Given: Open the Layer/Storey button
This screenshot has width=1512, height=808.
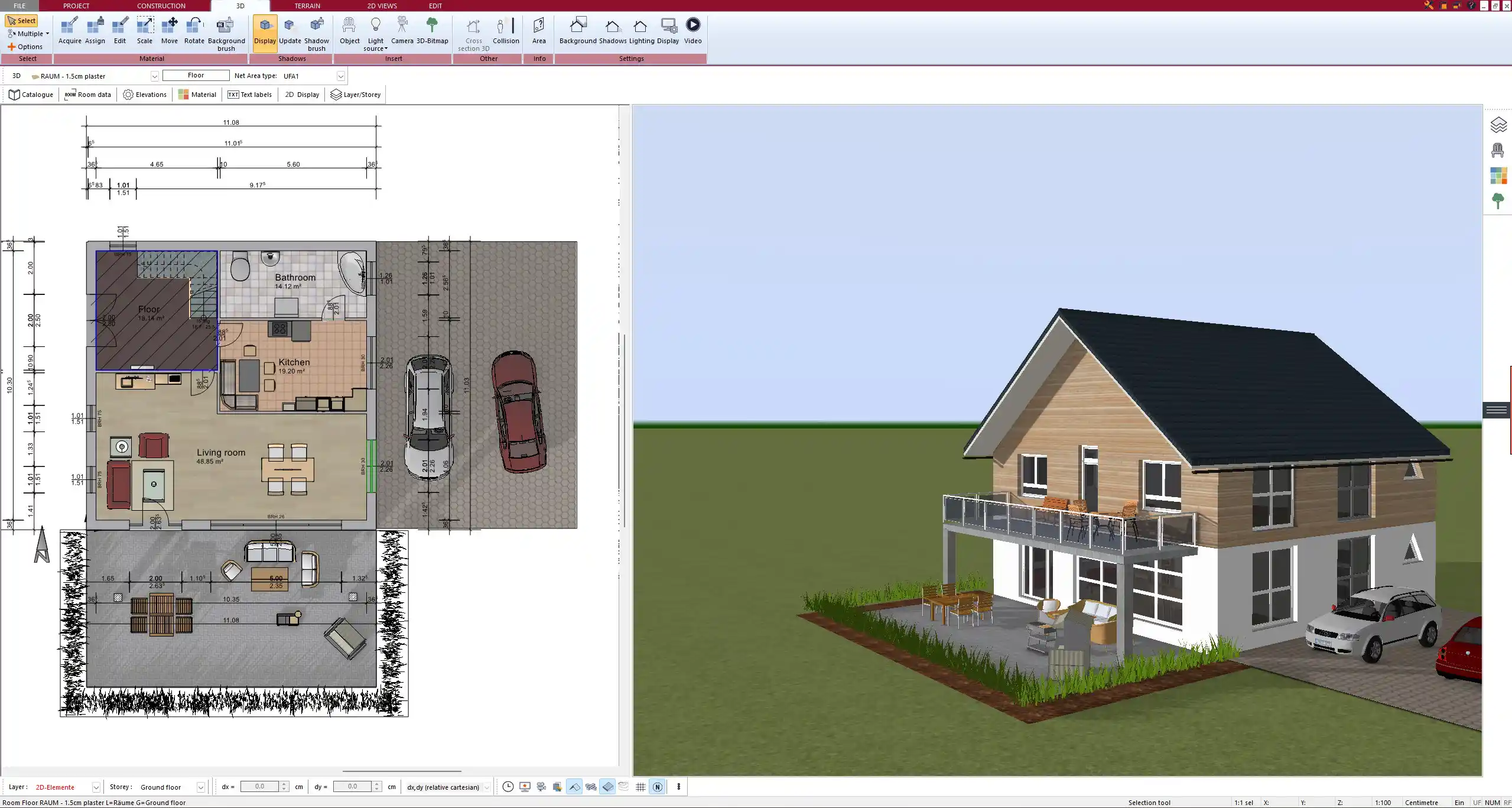Looking at the screenshot, I should pos(355,95).
